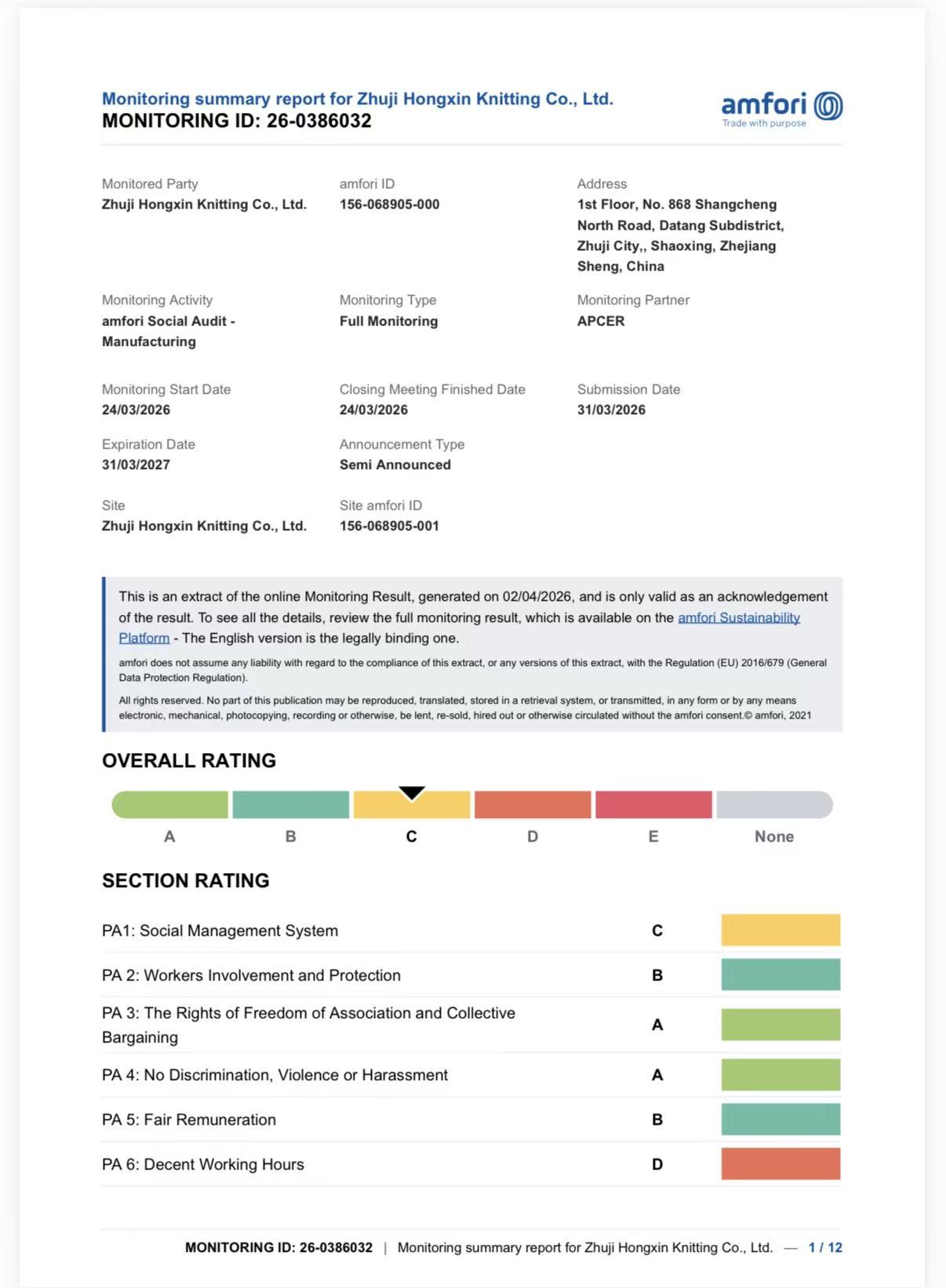
Task: Click Submission Date value 31/03/2026
Action: (x=611, y=410)
